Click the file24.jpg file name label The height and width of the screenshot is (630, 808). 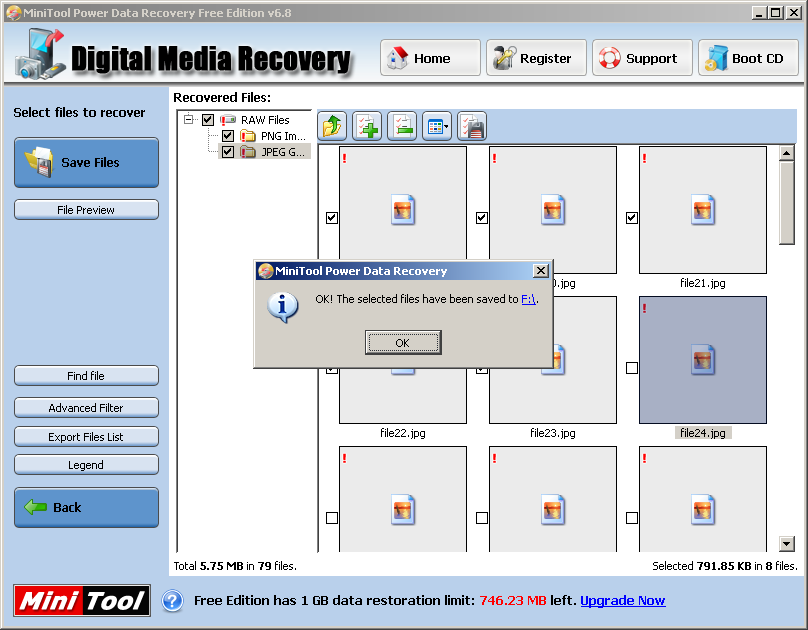click(702, 433)
